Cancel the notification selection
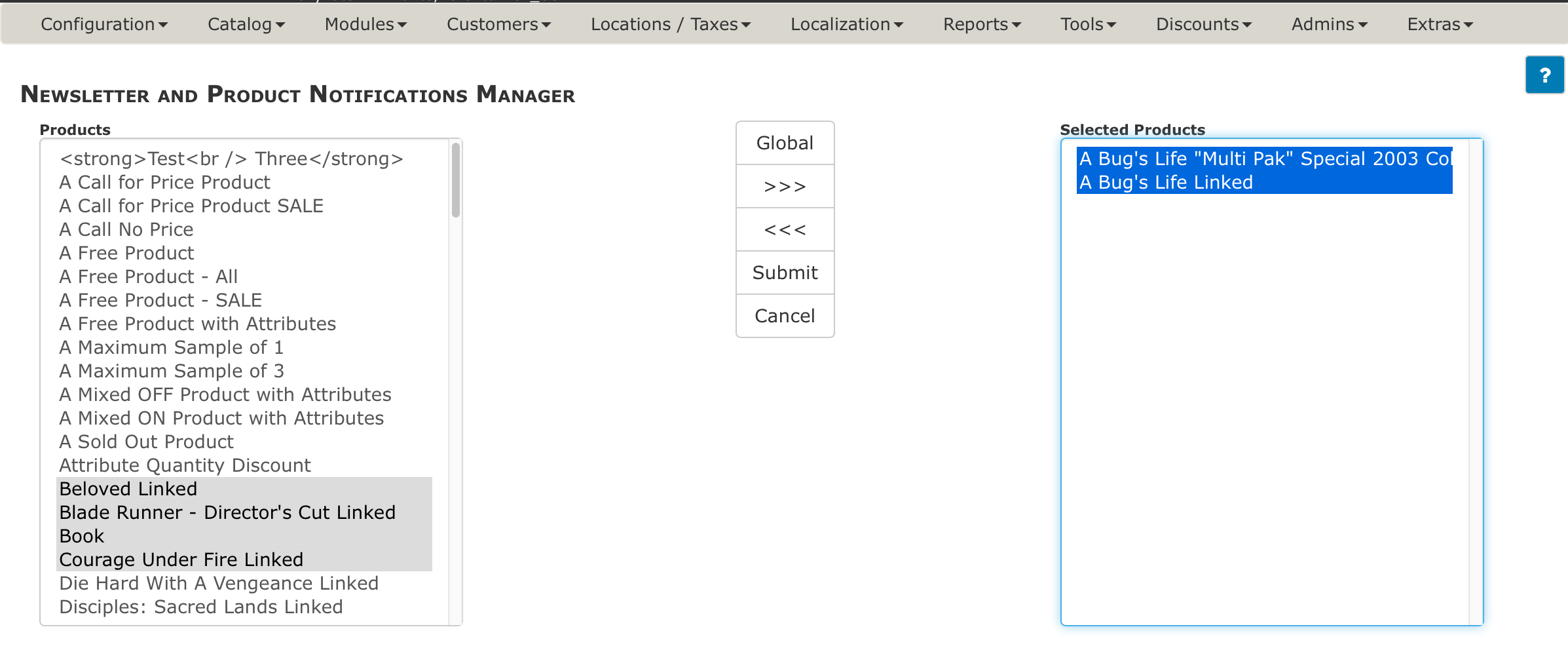Viewport: 1568px width, 646px height. [x=785, y=316]
